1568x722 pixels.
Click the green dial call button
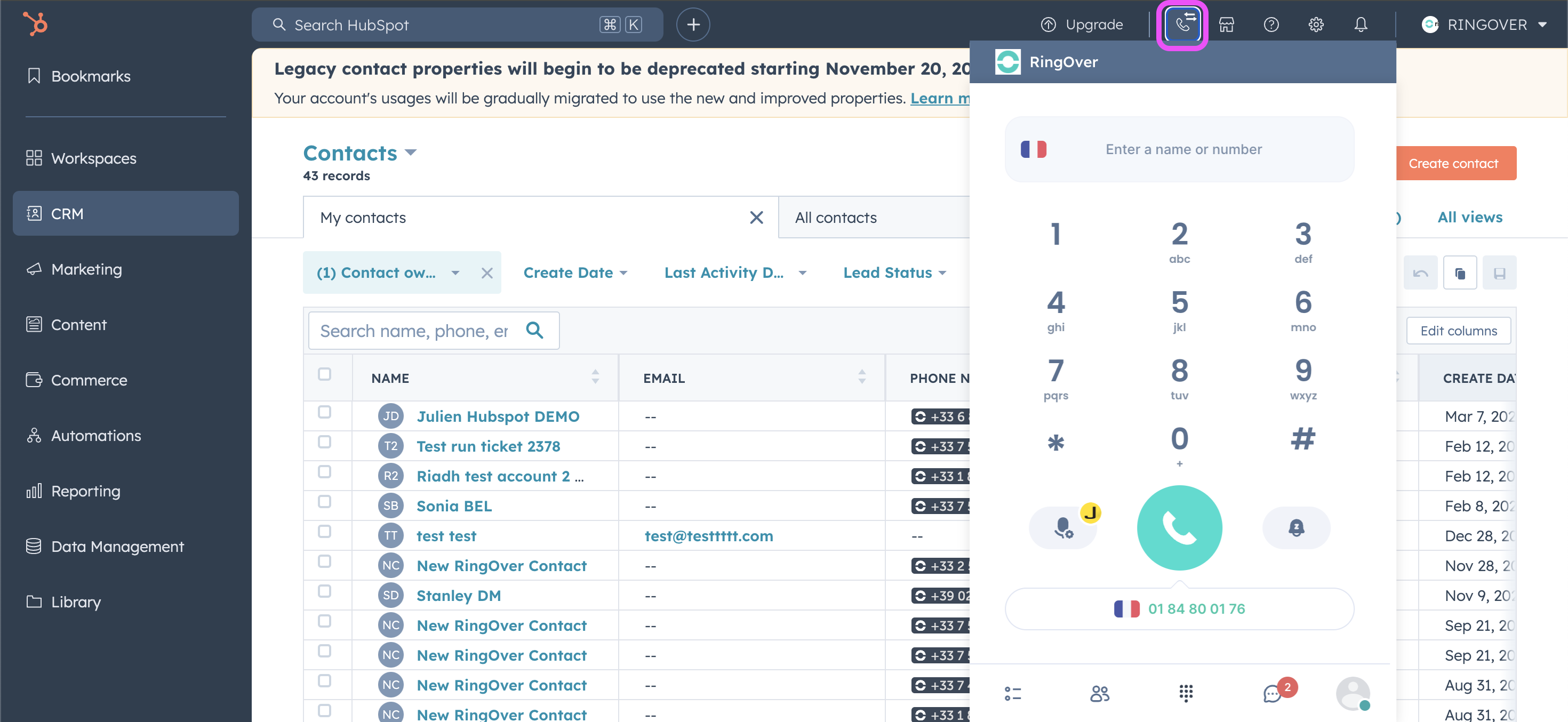[1179, 527]
